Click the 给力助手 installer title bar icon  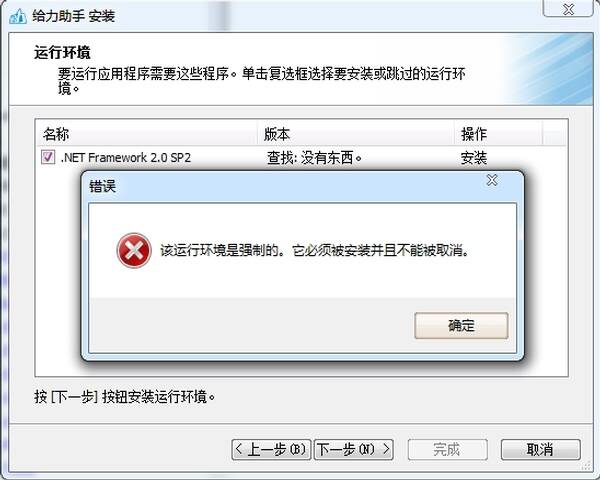pos(18,16)
